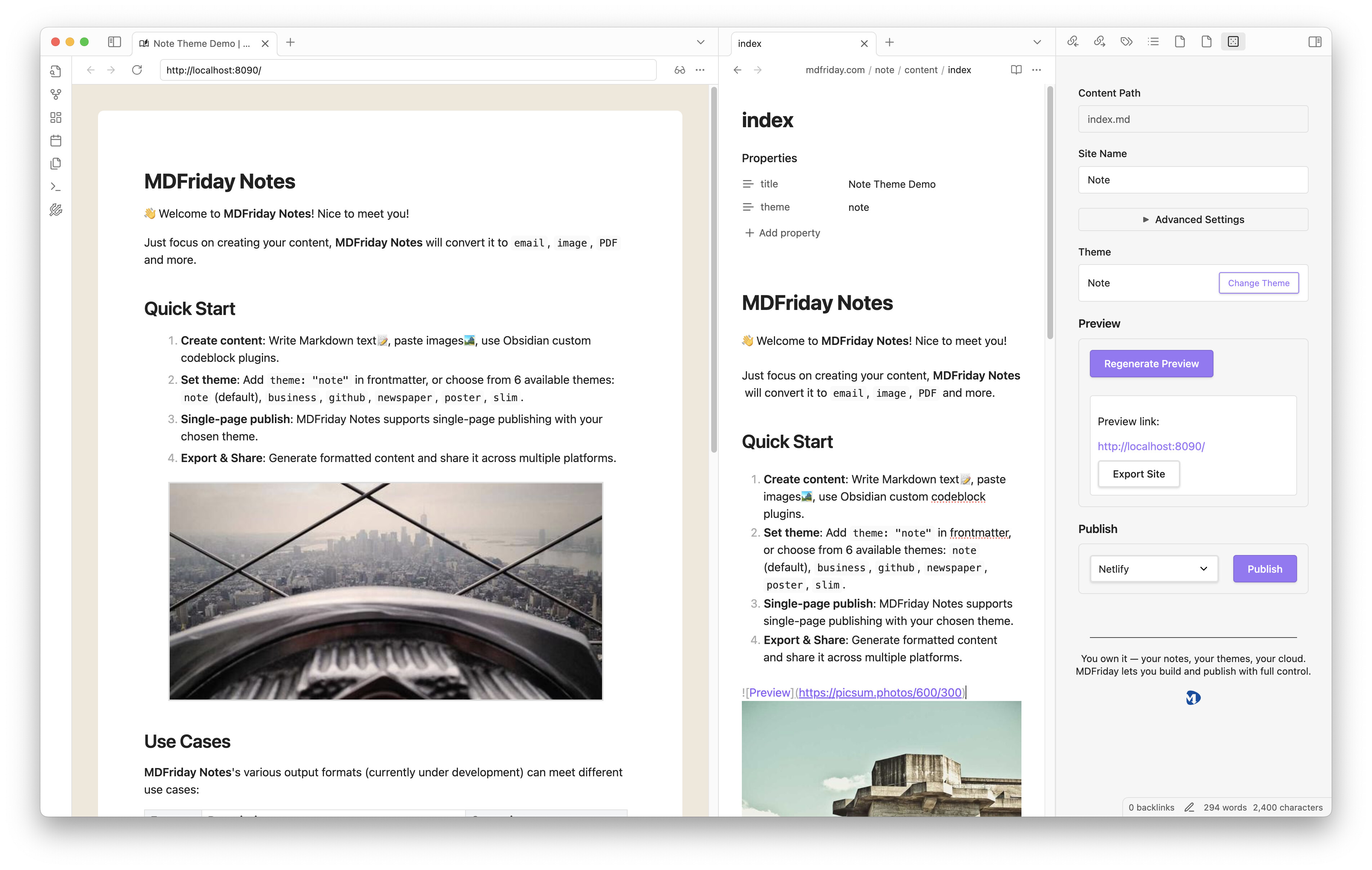
Task: Close the Note Theme Demo tab
Action: (265, 43)
